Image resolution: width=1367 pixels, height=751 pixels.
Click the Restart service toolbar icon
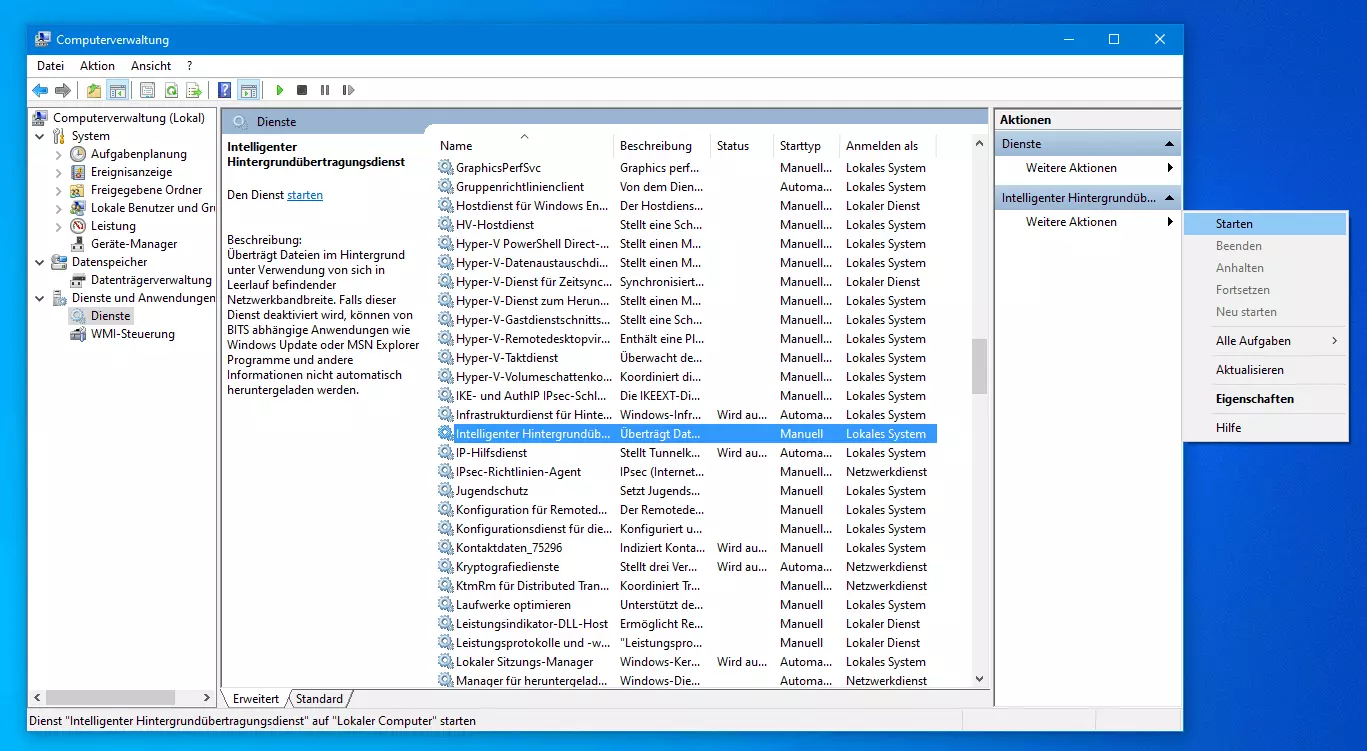tap(348, 90)
